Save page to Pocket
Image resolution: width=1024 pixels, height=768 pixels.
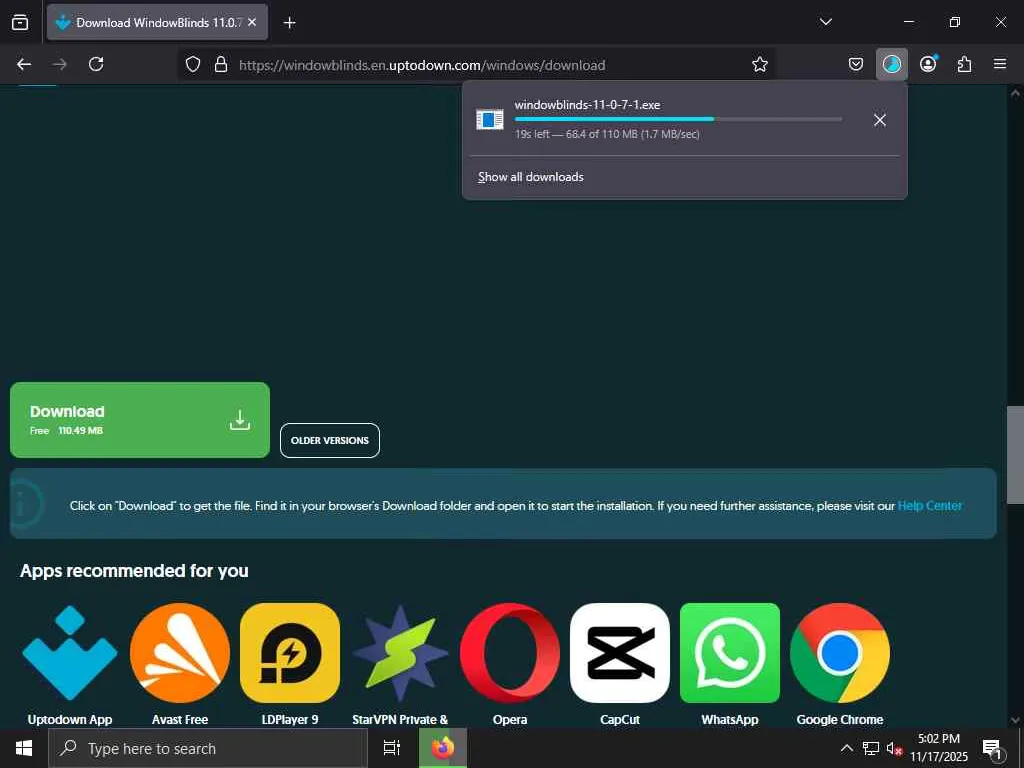(856, 64)
